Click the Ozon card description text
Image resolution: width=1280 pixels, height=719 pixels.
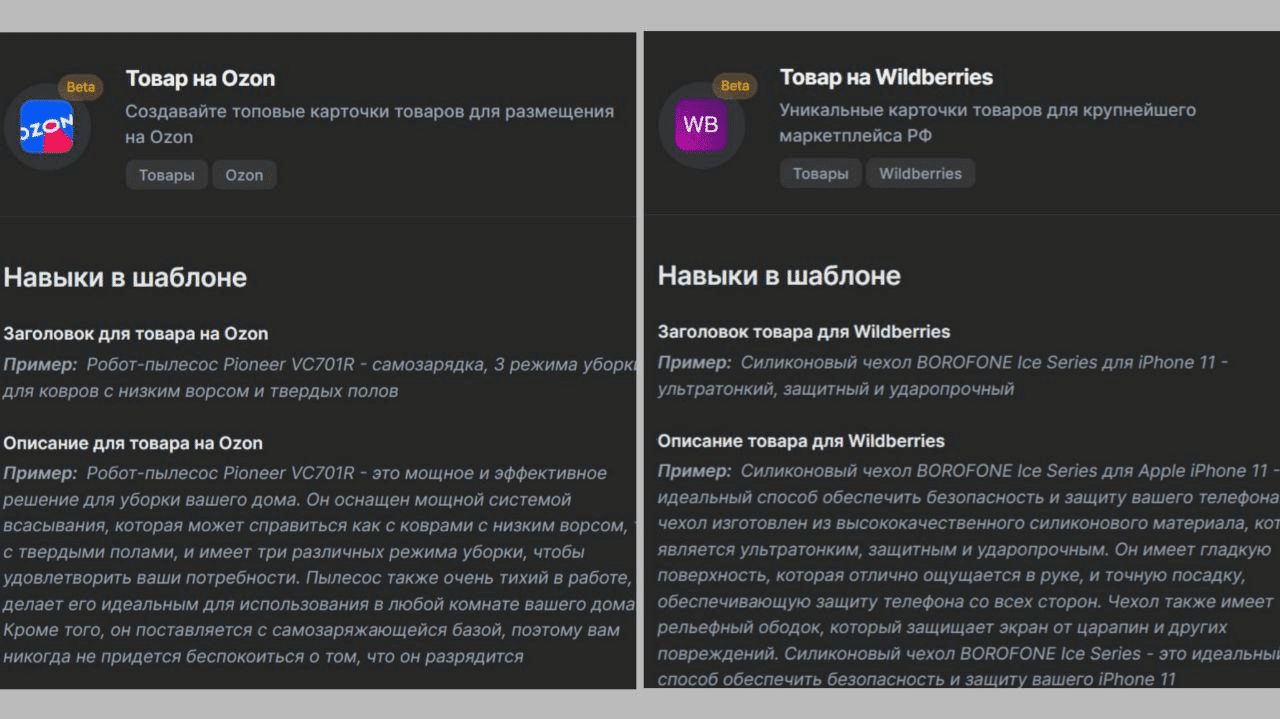coord(369,124)
